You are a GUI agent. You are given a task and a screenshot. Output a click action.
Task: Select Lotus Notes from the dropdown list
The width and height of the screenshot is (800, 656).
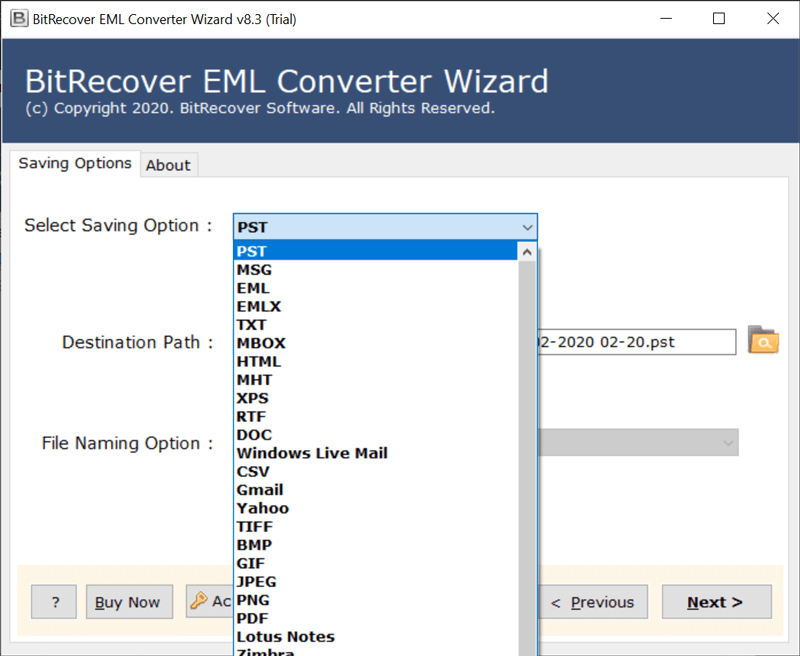(x=286, y=637)
